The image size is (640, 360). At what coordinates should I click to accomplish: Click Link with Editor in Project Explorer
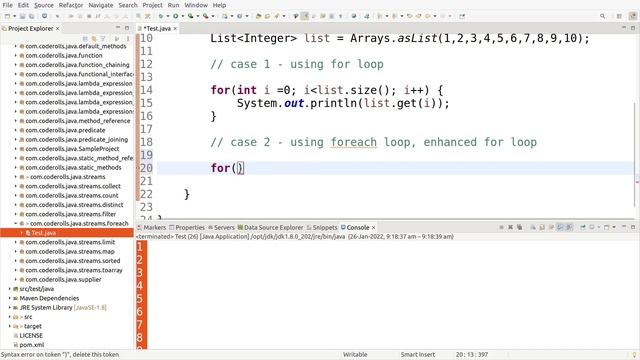[x=94, y=38]
